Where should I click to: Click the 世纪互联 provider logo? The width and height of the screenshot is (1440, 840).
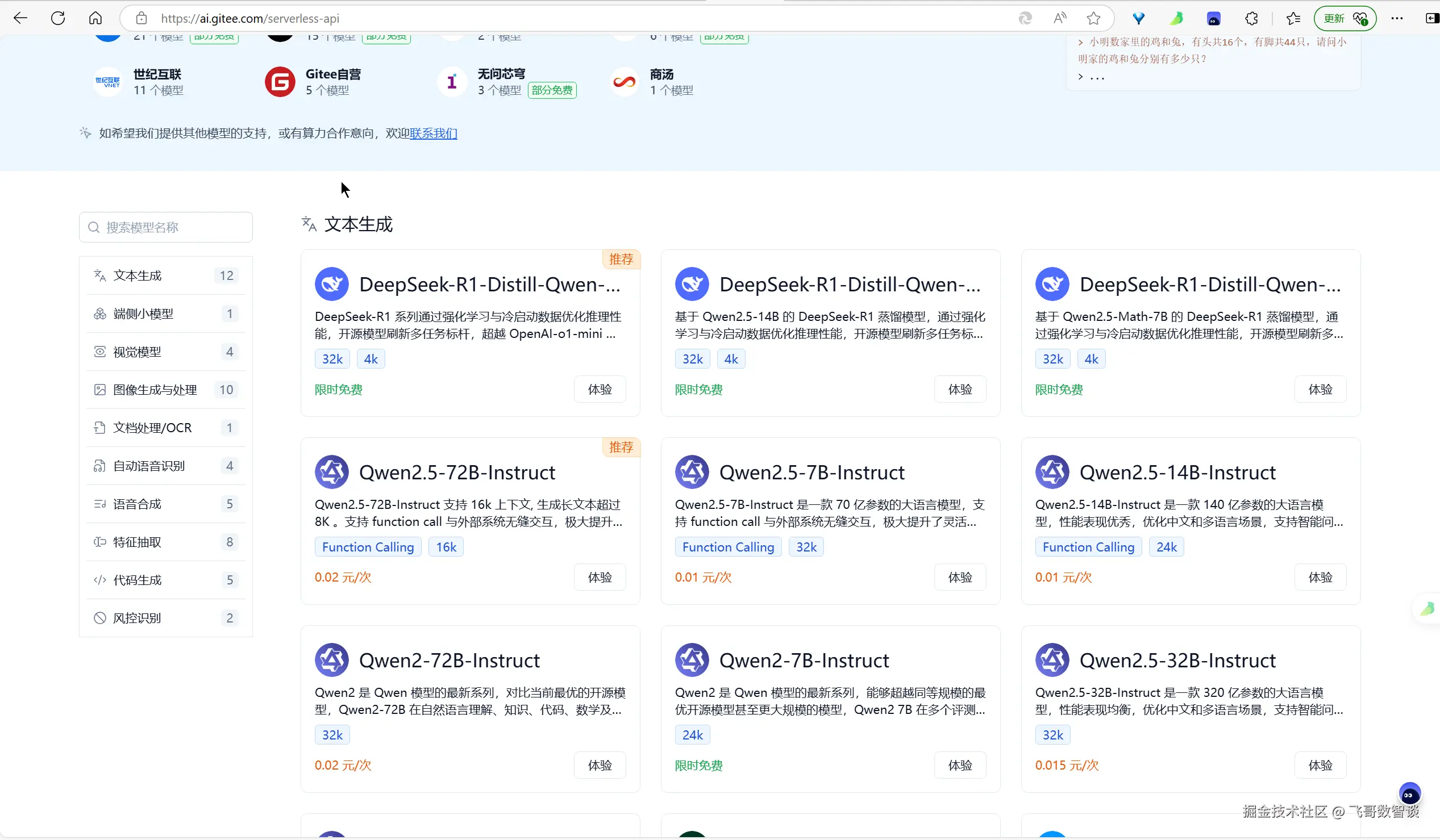[x=107, y=82]
